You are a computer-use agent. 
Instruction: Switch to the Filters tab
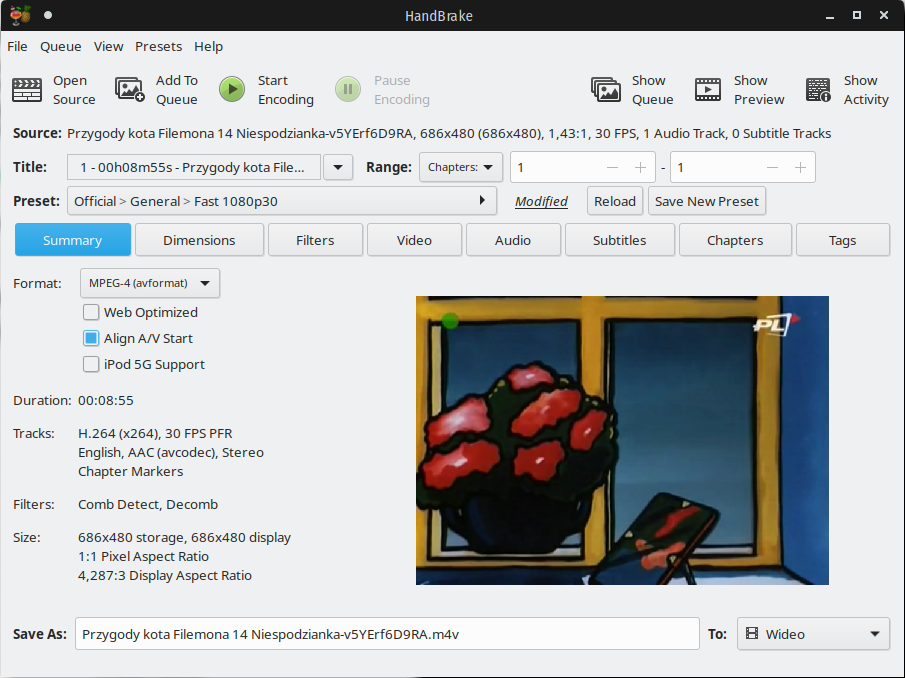point(315,240)
